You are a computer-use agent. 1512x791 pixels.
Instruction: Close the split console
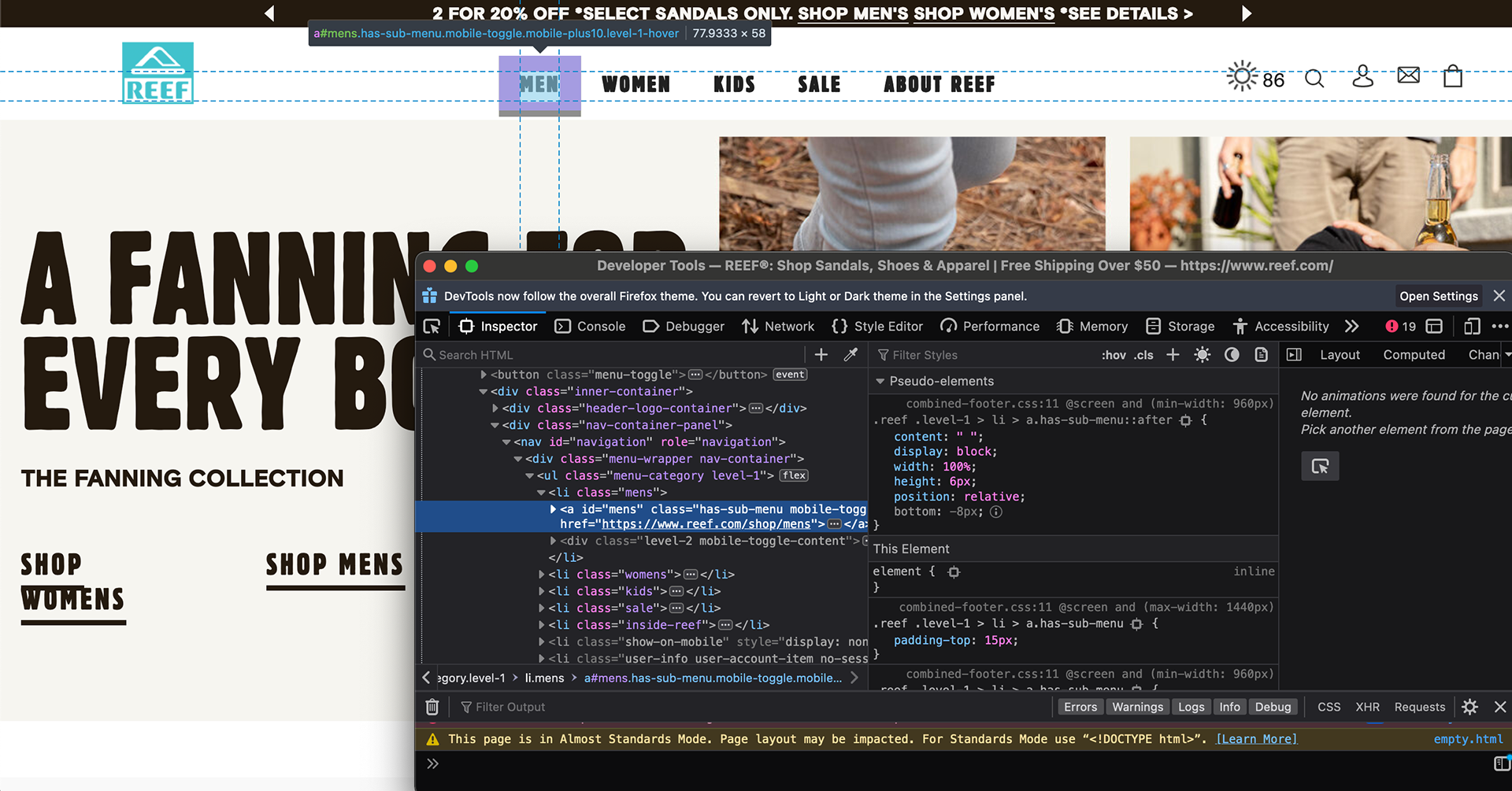pyautogui.click(x=1500, y=707)
